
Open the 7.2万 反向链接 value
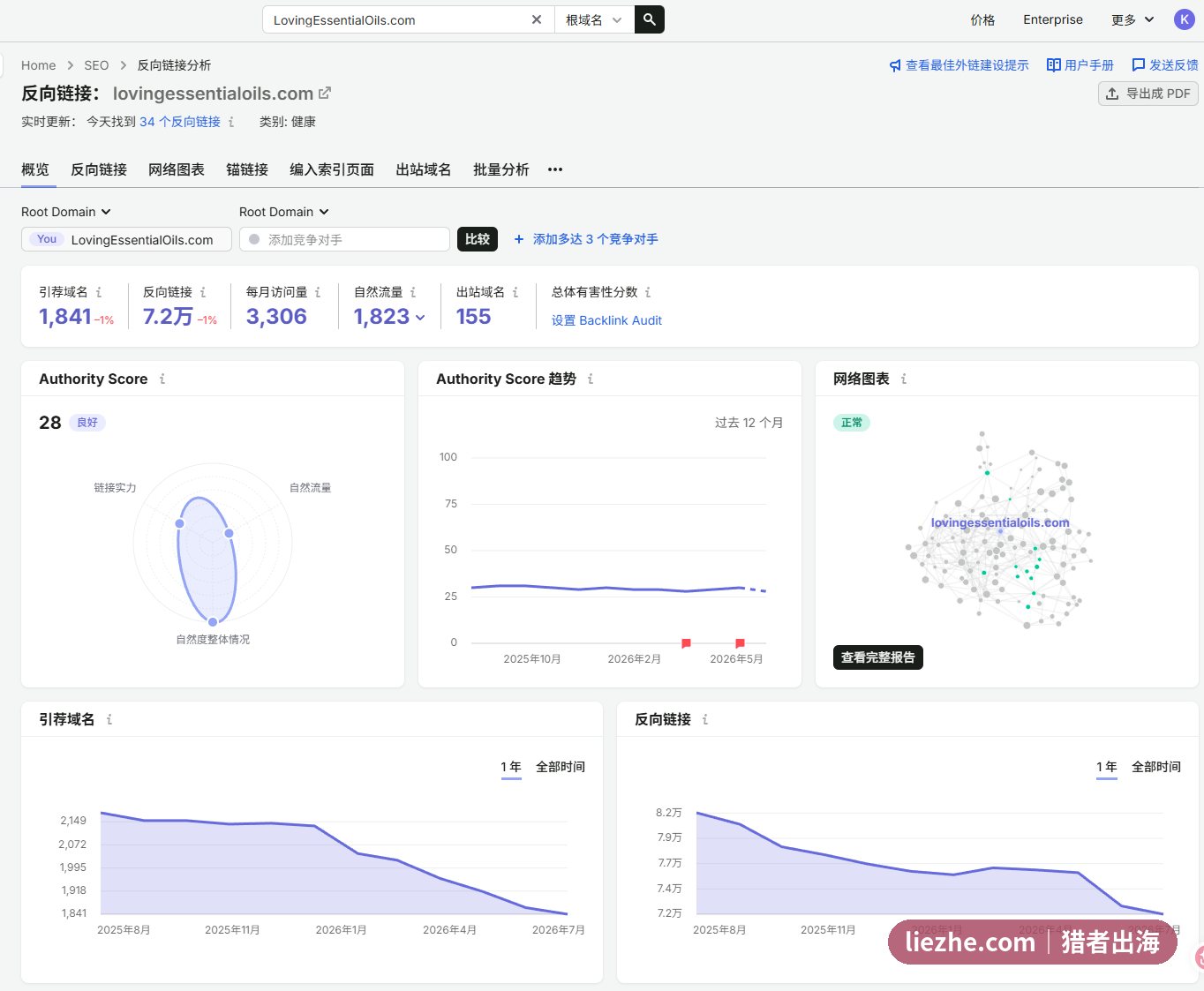(168, 317)
